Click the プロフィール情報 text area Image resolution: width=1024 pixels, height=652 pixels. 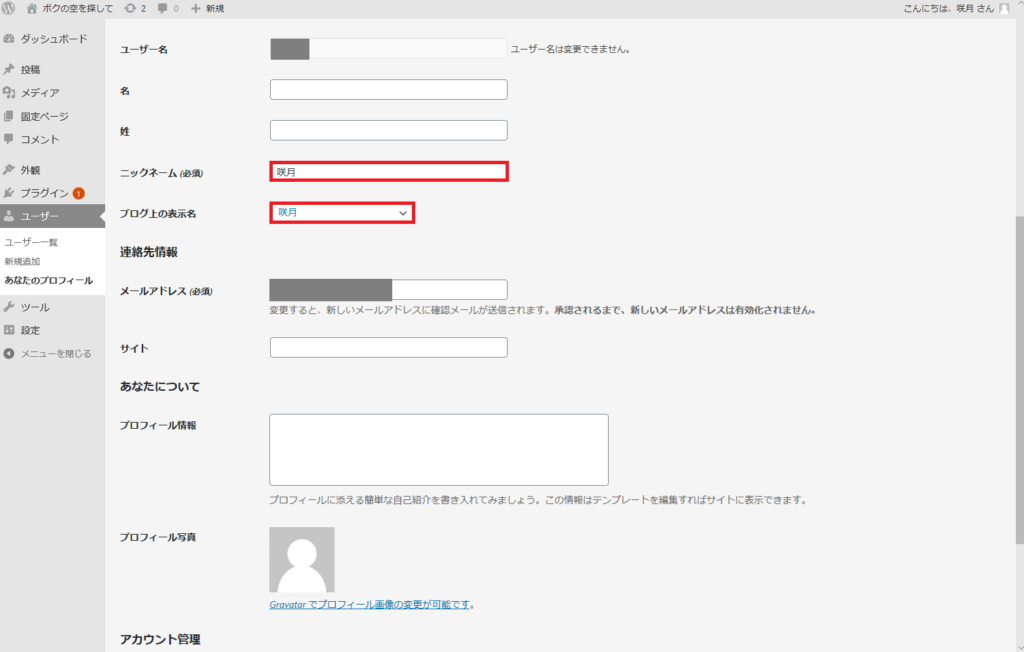[439, 449]
